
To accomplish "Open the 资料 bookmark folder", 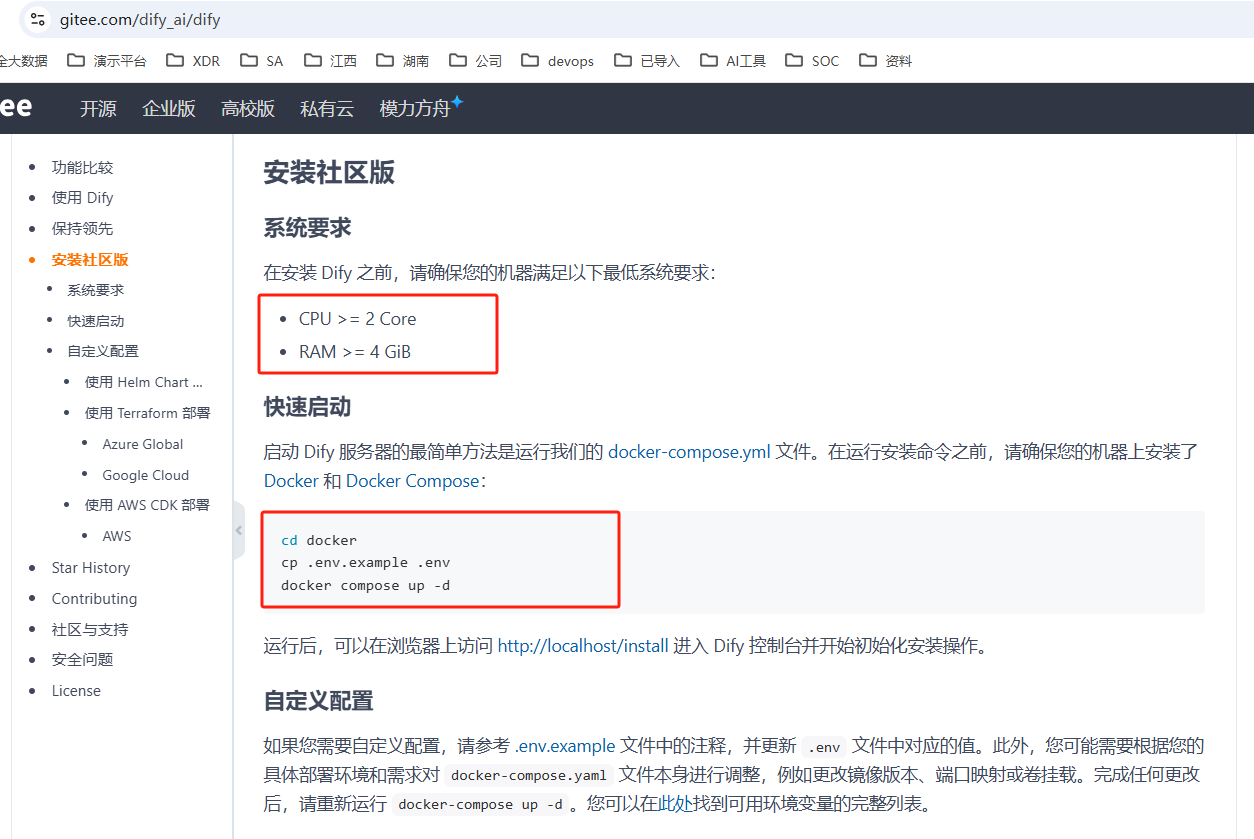I will pos(886,61).
